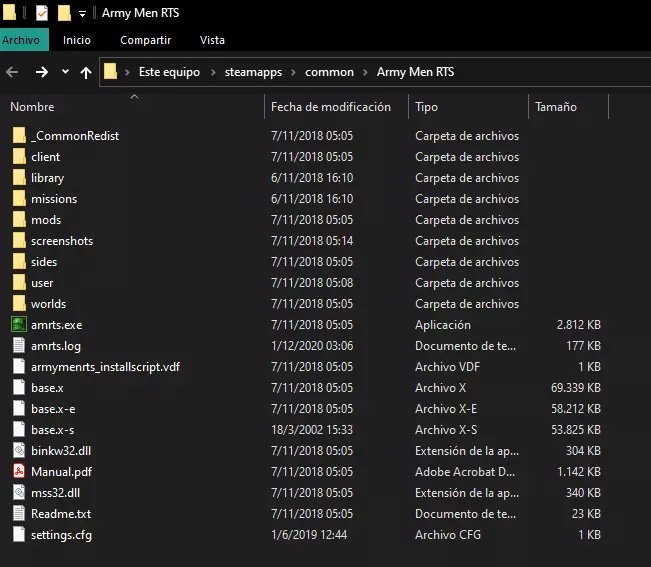
Task: Click the common breadcrumb in address bar
Action: [x=329, y=72]
